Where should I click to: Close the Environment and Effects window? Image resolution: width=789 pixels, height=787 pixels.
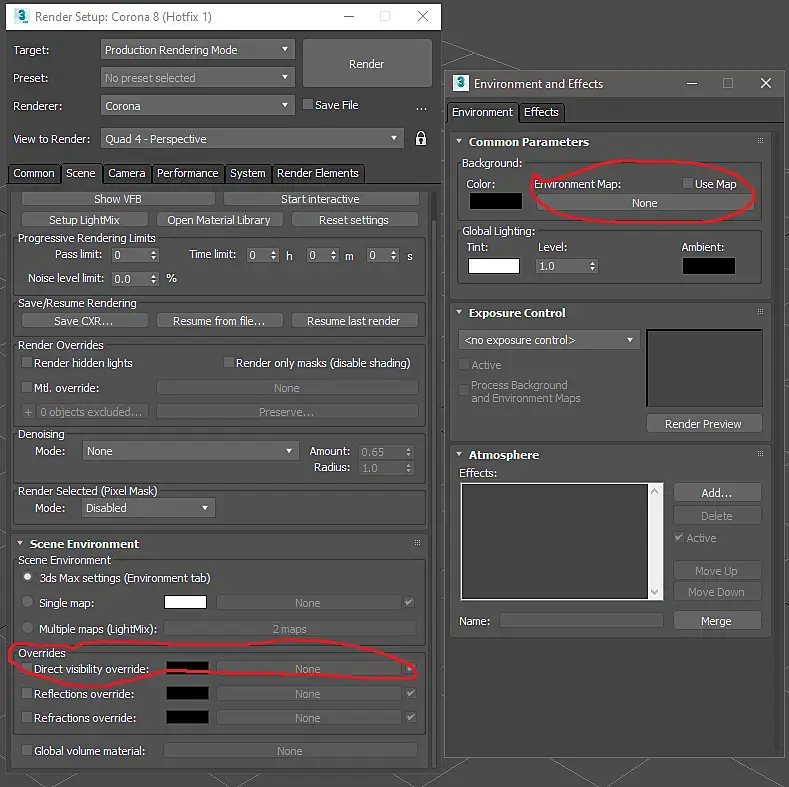[765, 83]
